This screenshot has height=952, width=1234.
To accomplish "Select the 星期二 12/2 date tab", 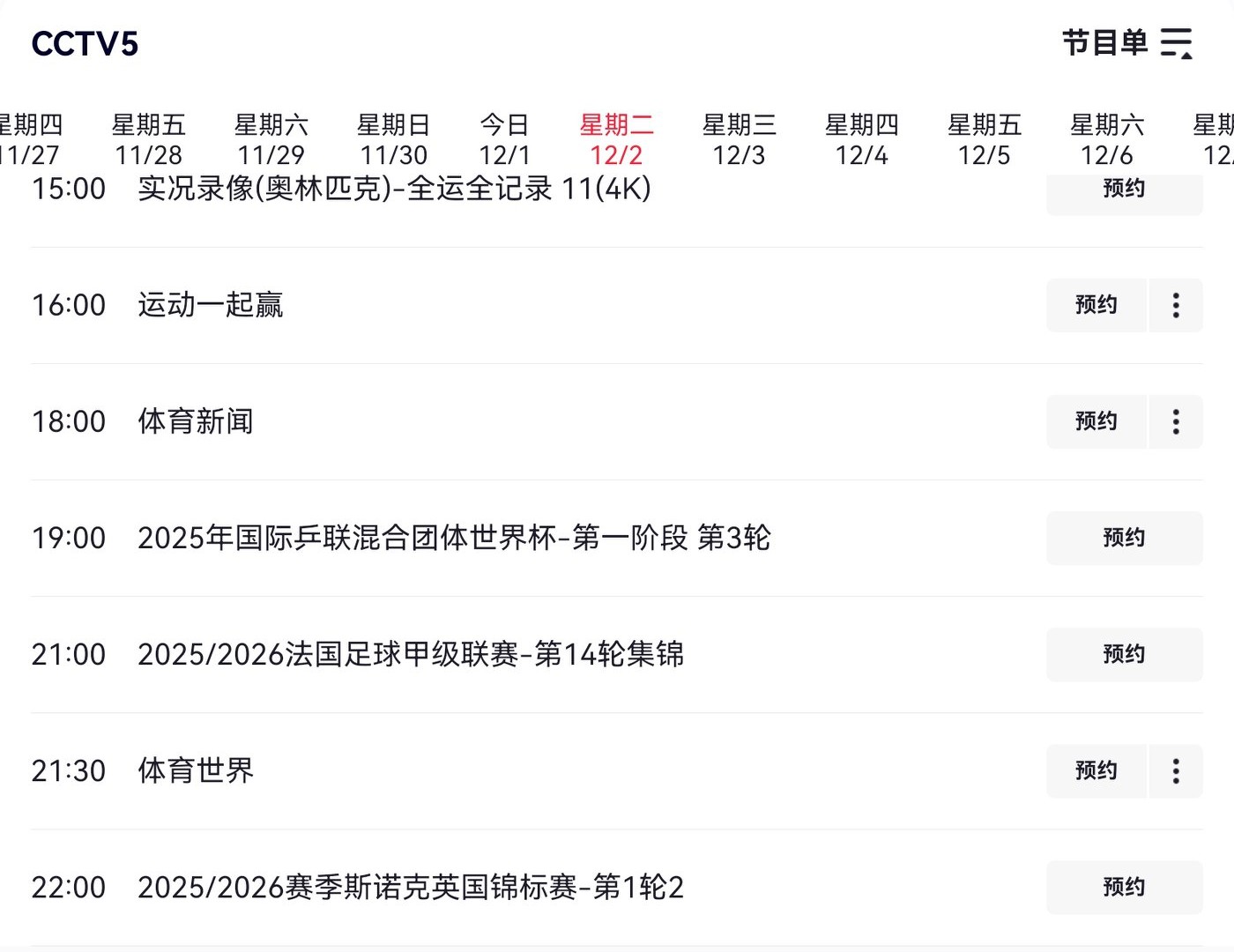I will coord(616,139).
